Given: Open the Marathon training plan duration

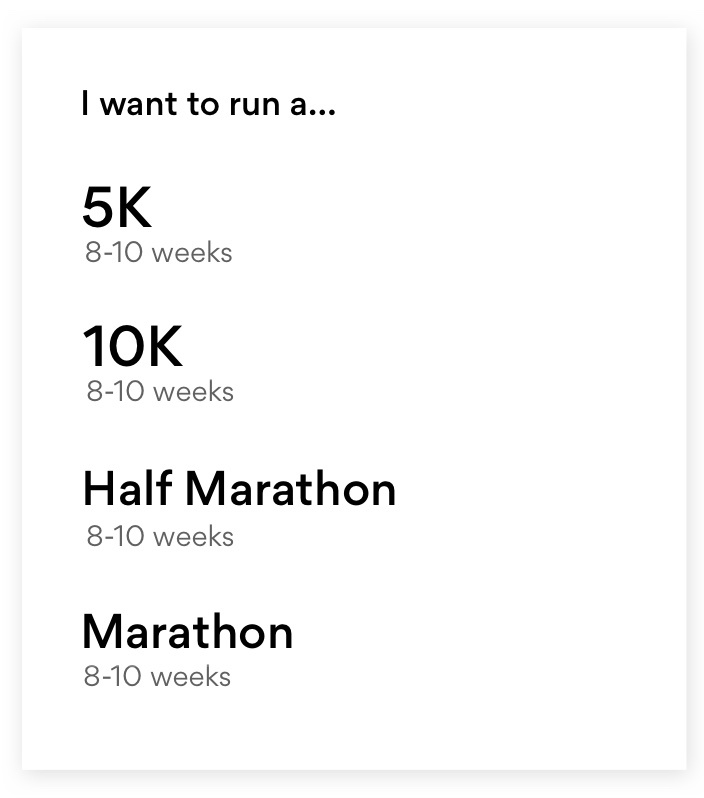Looking at the screenshot, I should pos(157,677).
